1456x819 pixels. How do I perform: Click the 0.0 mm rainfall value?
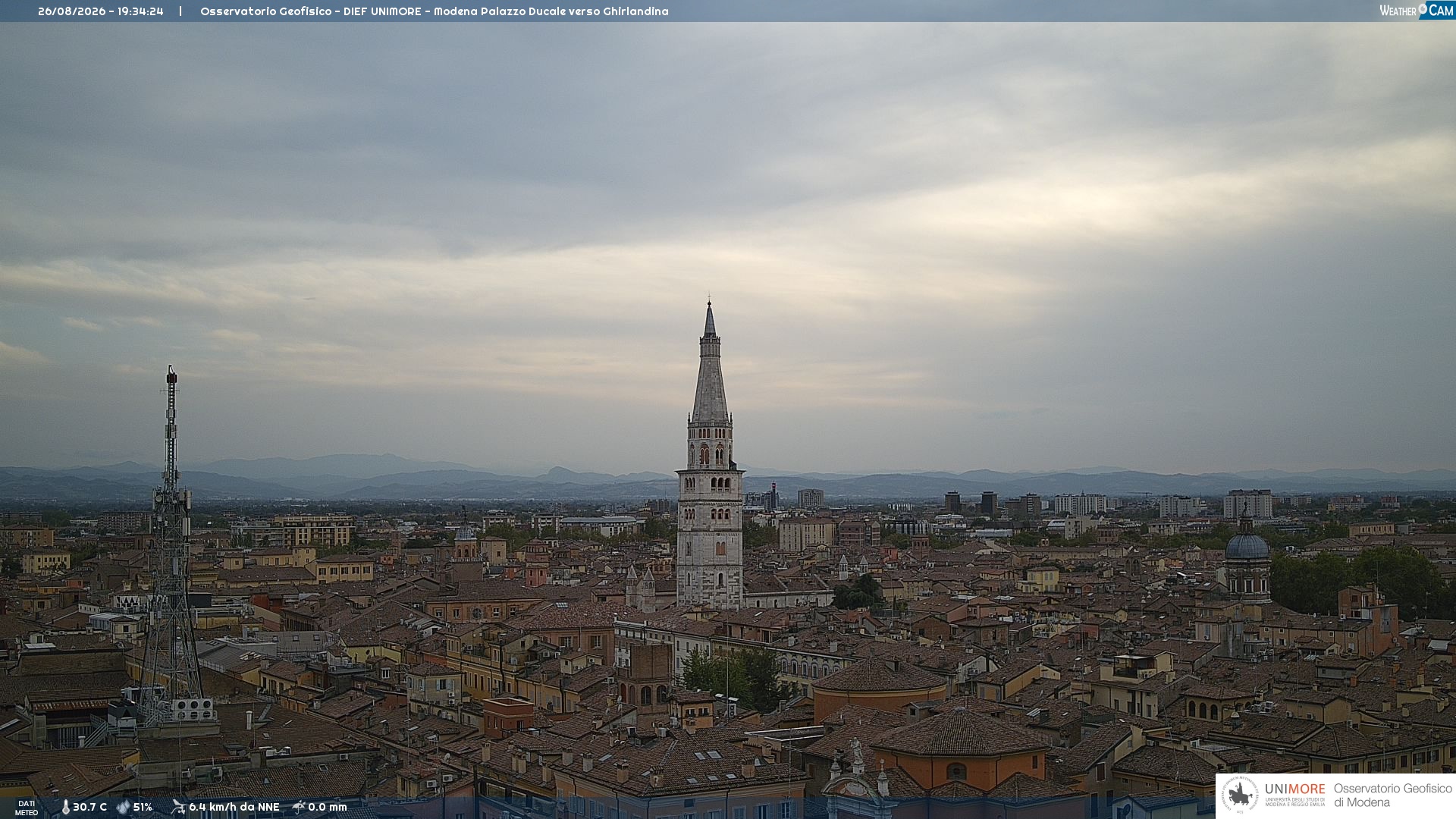click(328, 807)
